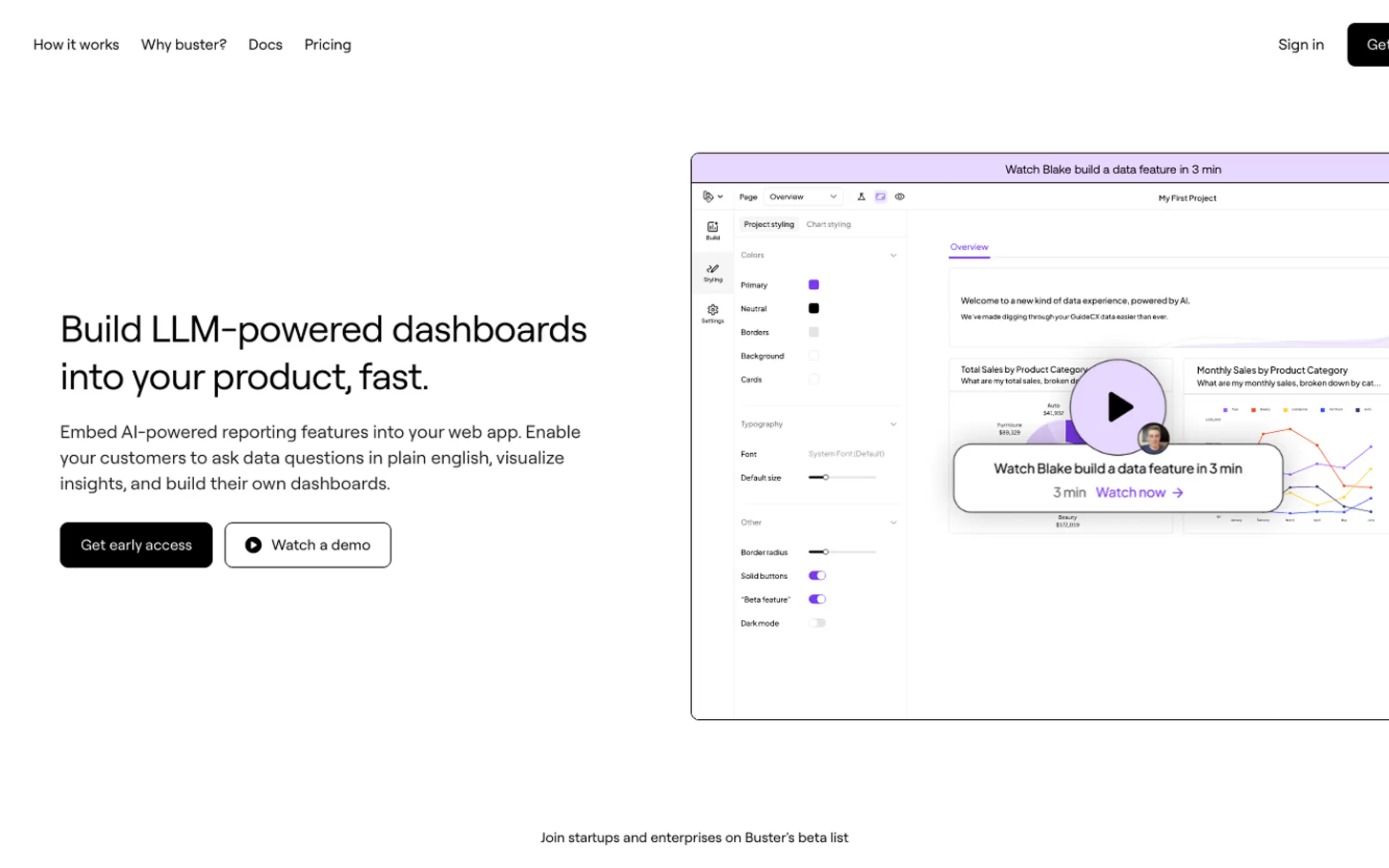Image resolution: width=1389 pixels, height=868 pixels.
Task: Open the Page Overview dropdown
Action: [x=802, y=196]
